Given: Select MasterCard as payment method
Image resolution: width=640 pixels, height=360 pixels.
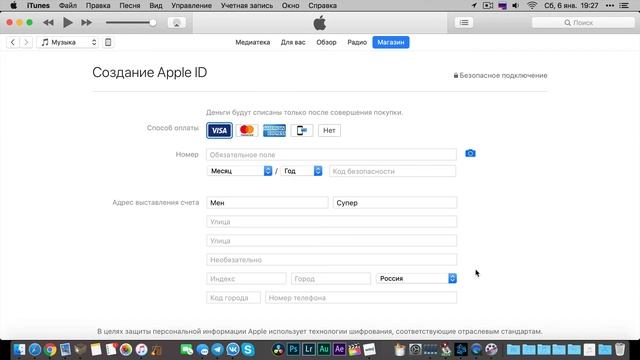Looking at the screenshot, I should [x=247, y=131].
